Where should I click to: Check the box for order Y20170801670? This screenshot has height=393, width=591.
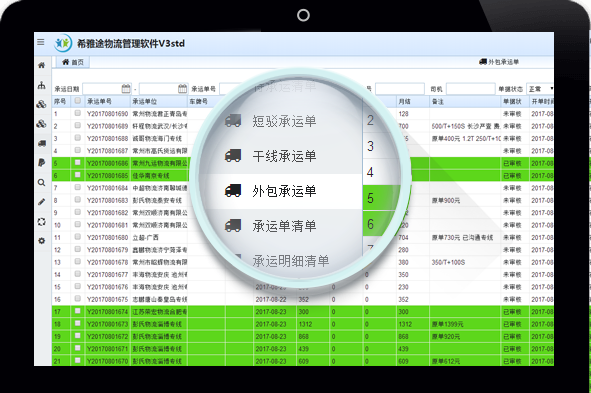[78, 360]
